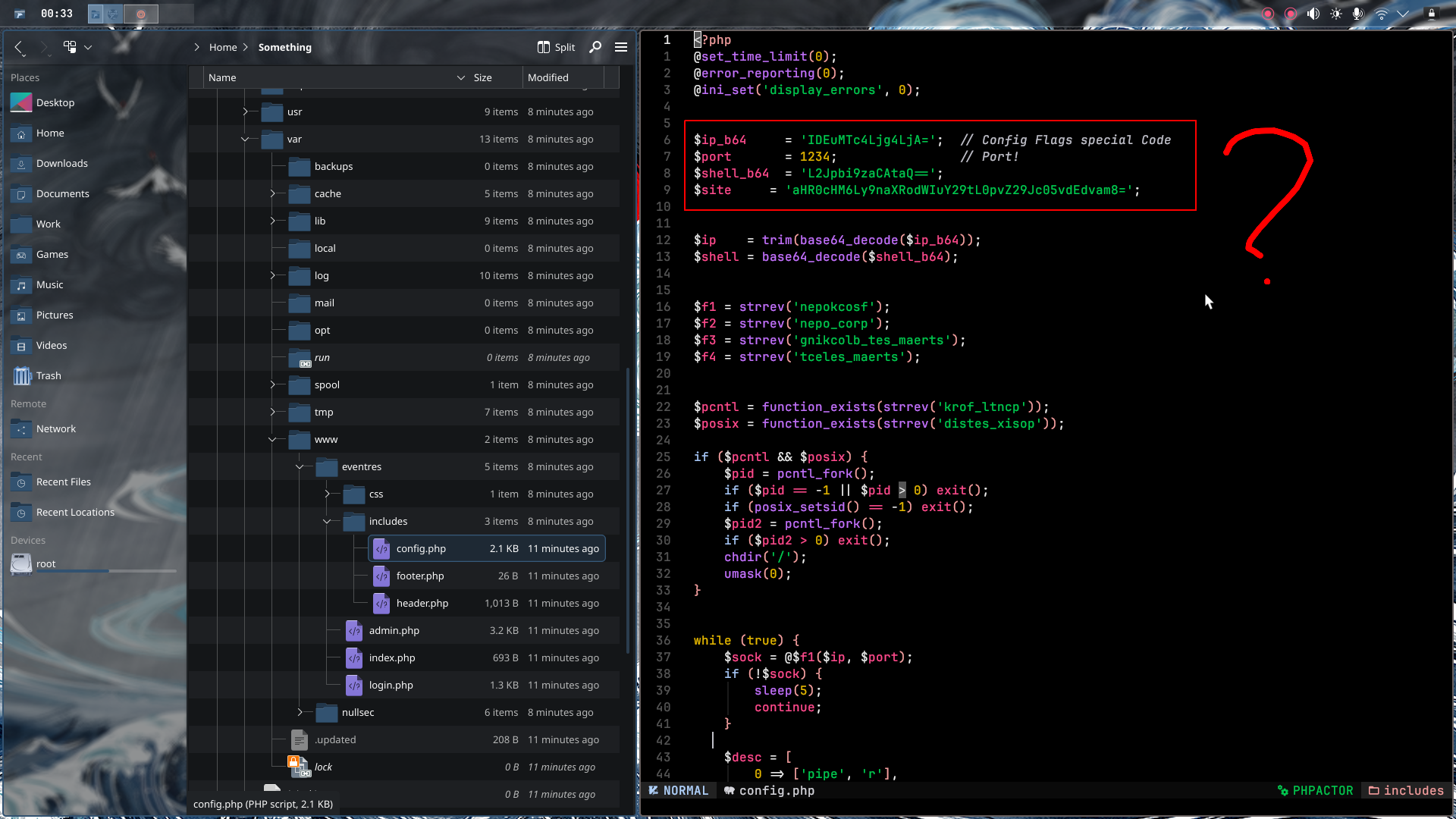Open Pictures from the Places sidebar
Image resolution: width=1456 pixels, height=819 pixels.
coord(54,315)
